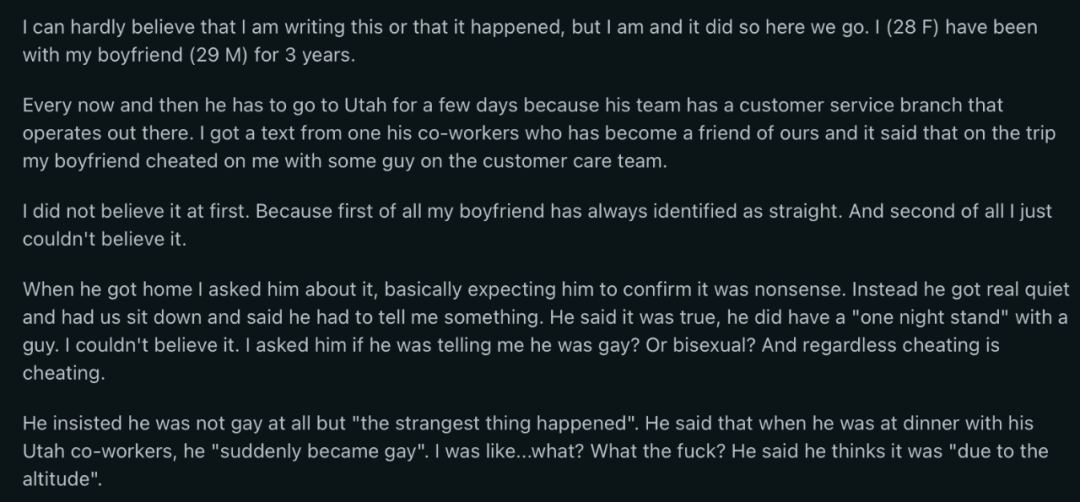Click the paragraph beginning "I can hardly believe"
The width and height of the screenshot is (1080, 502).
point(530,41)
